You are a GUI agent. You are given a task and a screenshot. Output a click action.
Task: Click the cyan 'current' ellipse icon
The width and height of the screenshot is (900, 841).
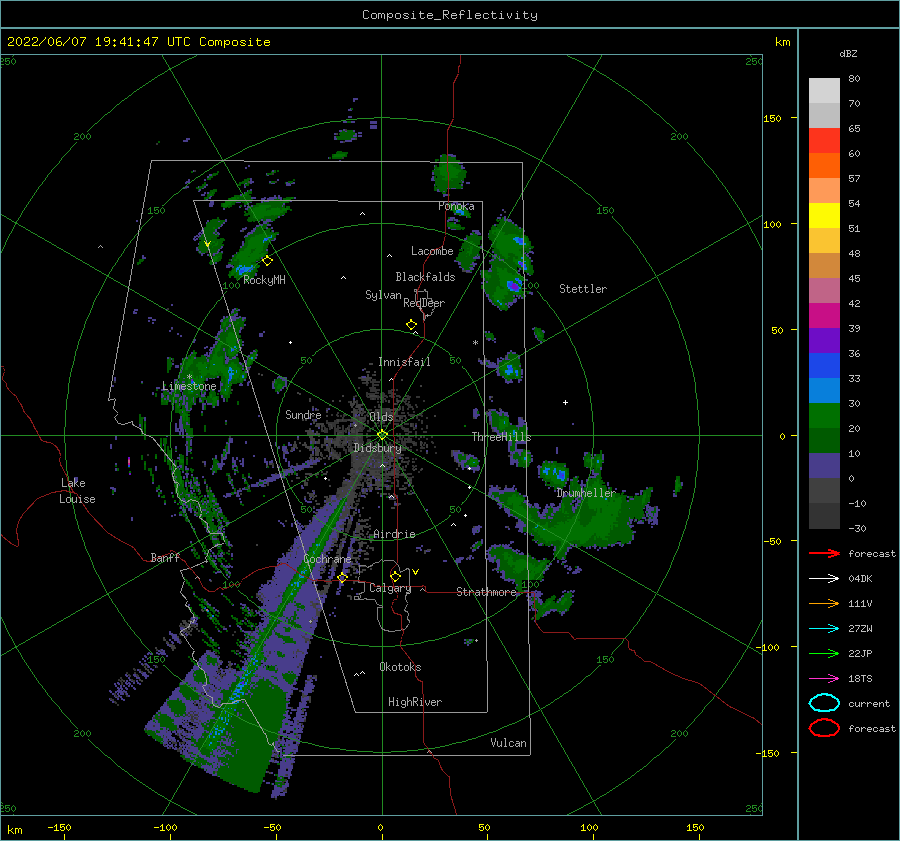click(824, 703)
